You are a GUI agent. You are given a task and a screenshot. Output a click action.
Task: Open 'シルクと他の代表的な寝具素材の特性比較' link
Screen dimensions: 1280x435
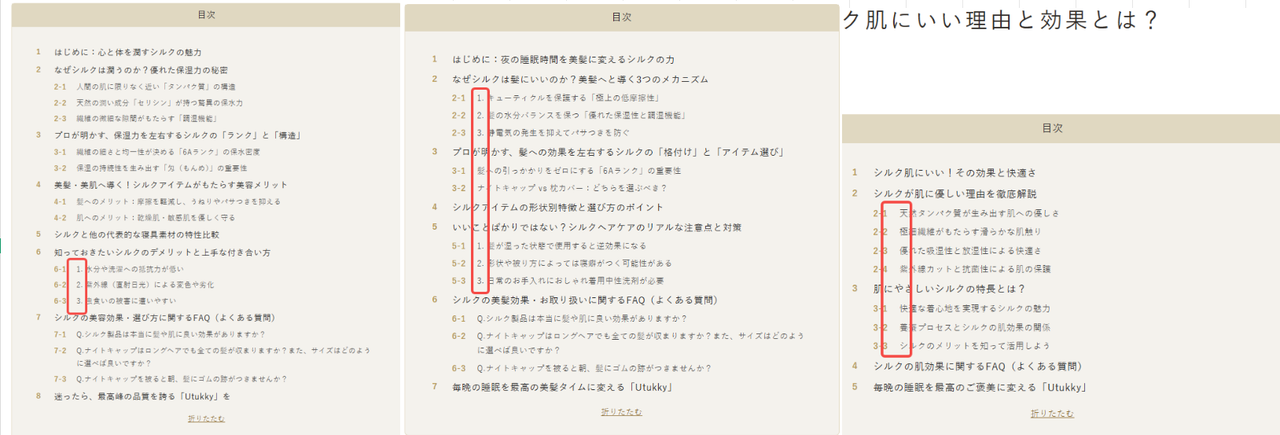click(137, 233)
